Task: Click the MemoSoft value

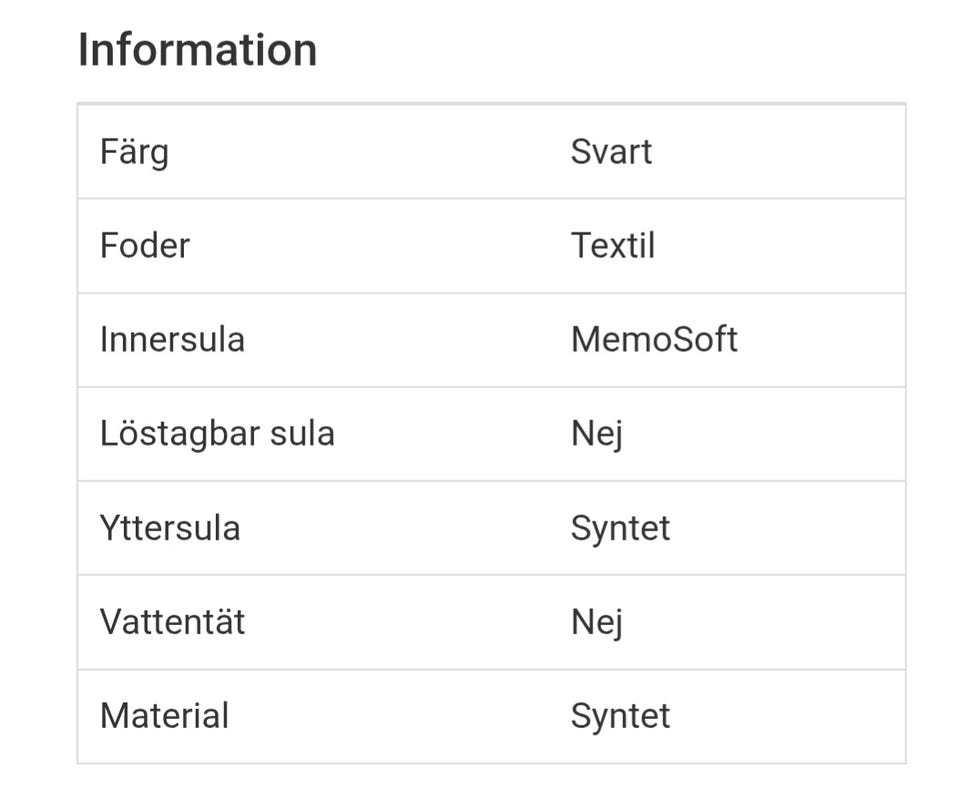Action: pyautogui.click(x=654, y=340)
